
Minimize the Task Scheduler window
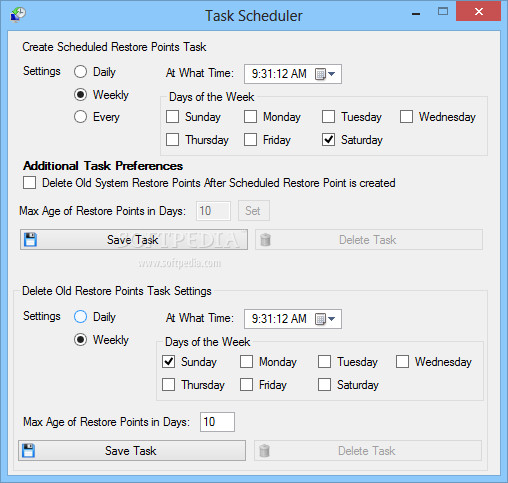(416, 14)
